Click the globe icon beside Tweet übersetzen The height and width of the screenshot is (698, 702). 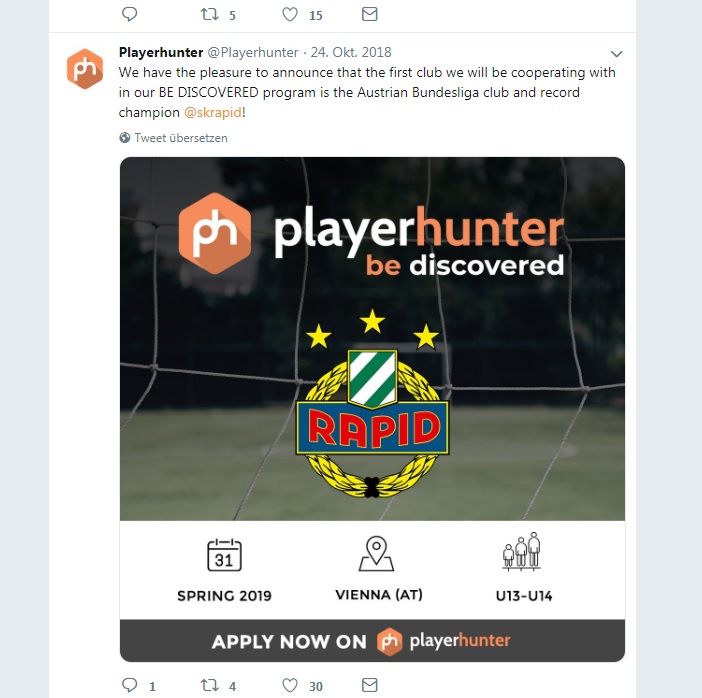click(x=125, y=138)
